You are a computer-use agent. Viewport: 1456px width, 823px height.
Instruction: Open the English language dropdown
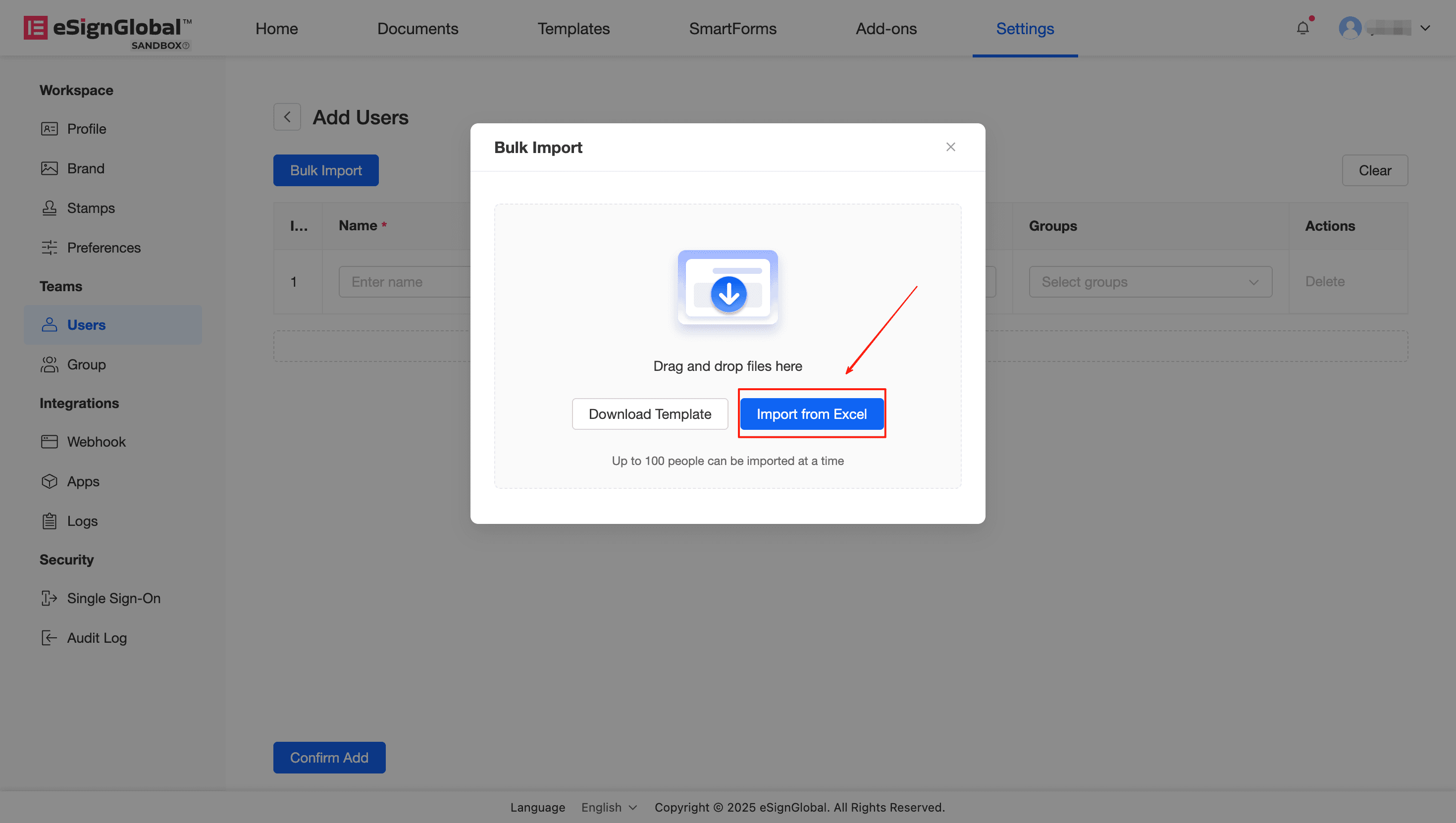click(609, 807)
